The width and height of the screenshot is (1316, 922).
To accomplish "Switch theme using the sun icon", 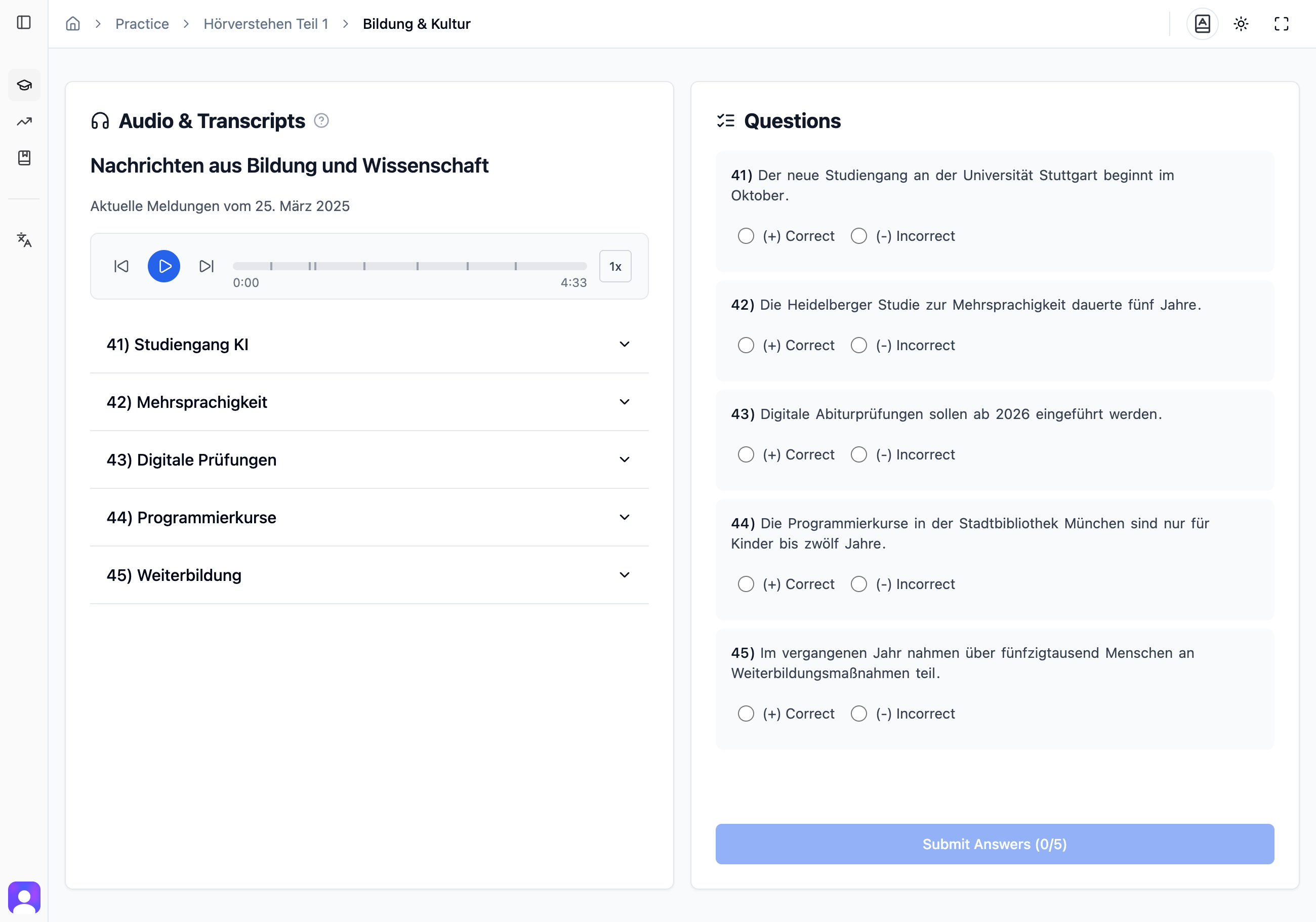I will pyautogui.click(x=1241, y=23).
